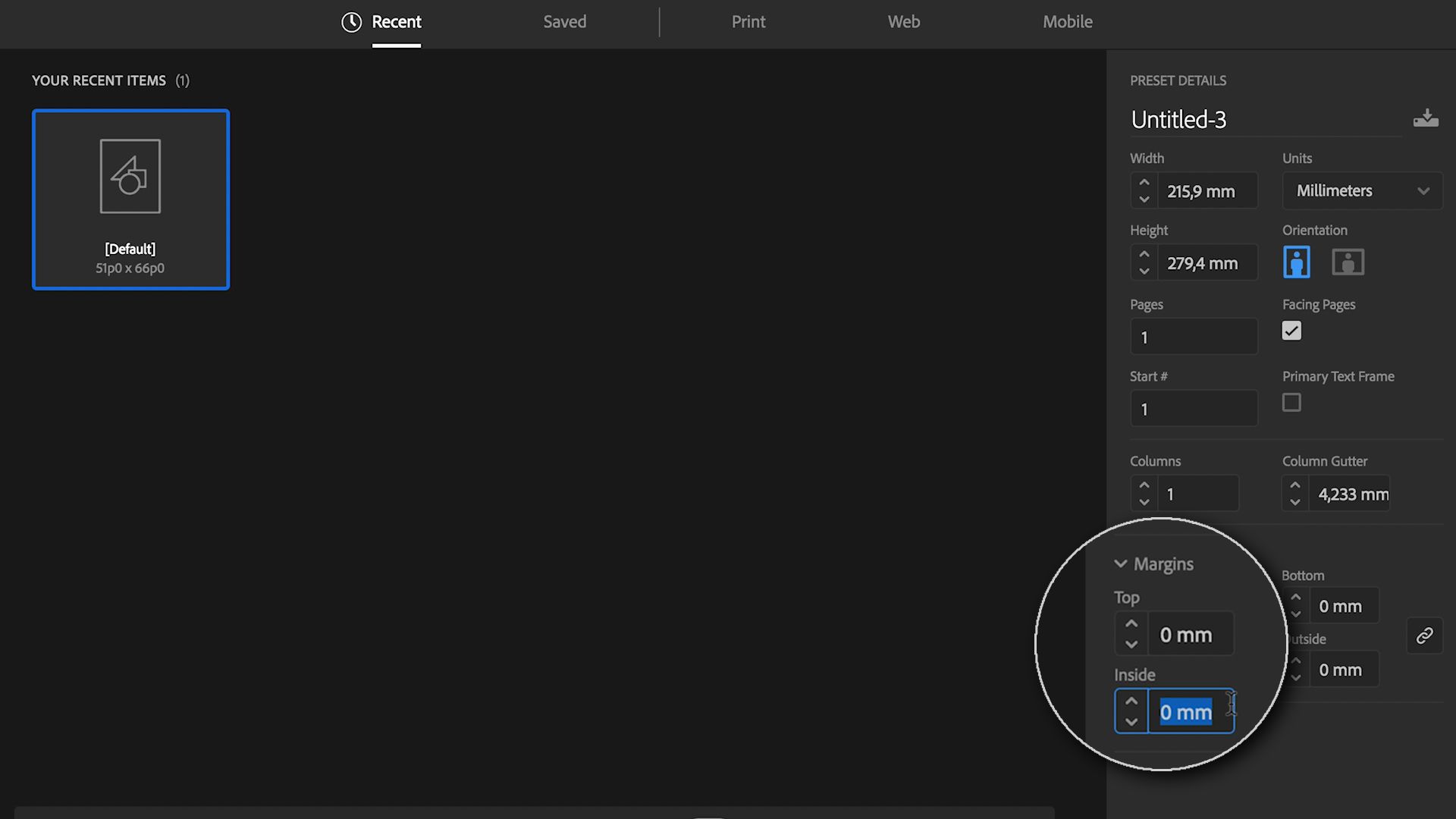The height and width of the screenshot is (819, 1456).
Task: Open the Mobile presets tab
Action: tap(1068, 22)
